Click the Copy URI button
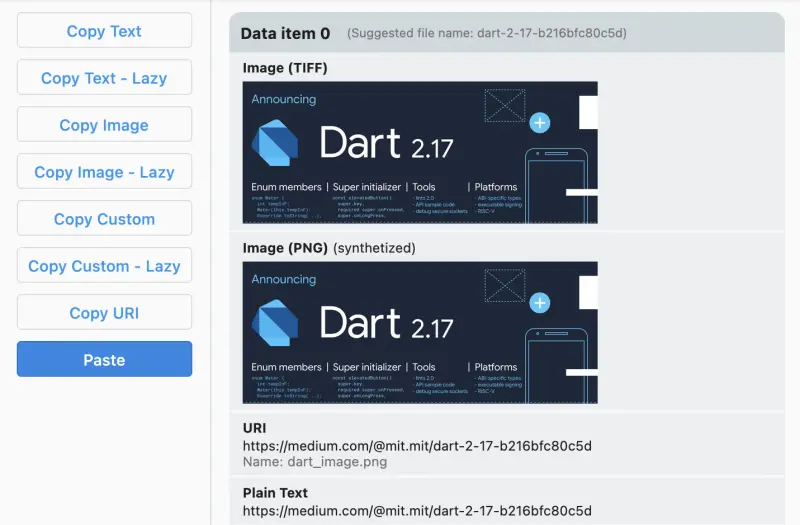Viewport: 800px width, 525px height. 104,312
